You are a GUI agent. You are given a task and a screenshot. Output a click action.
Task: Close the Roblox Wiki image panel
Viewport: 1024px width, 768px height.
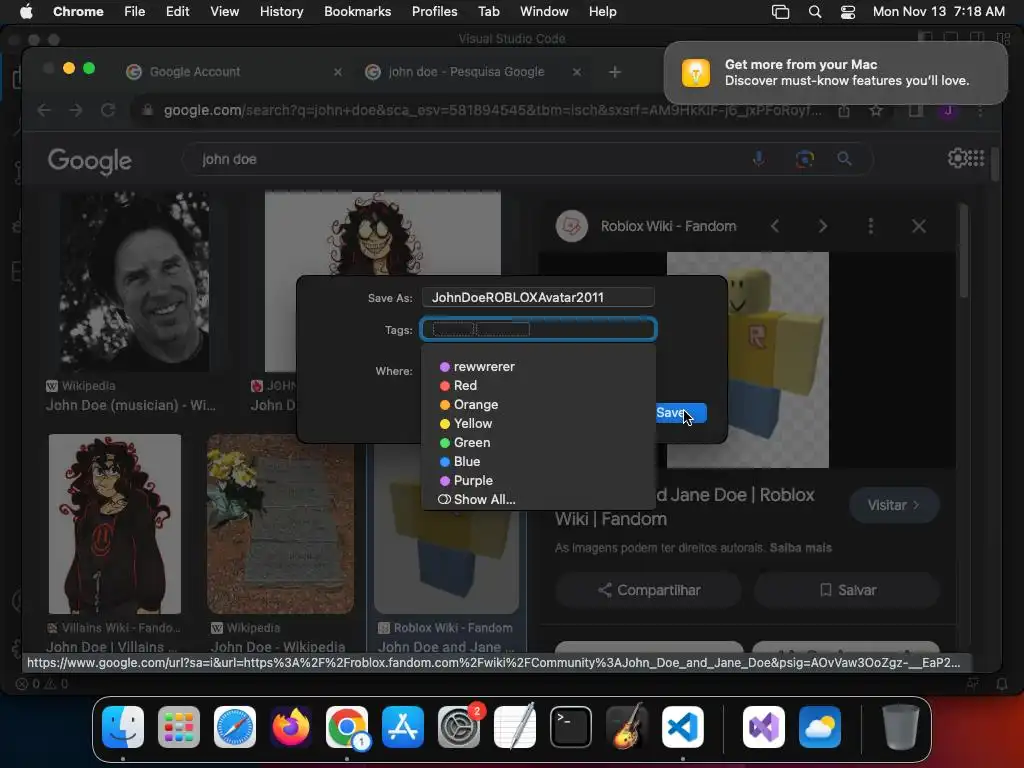pos(919,226)
